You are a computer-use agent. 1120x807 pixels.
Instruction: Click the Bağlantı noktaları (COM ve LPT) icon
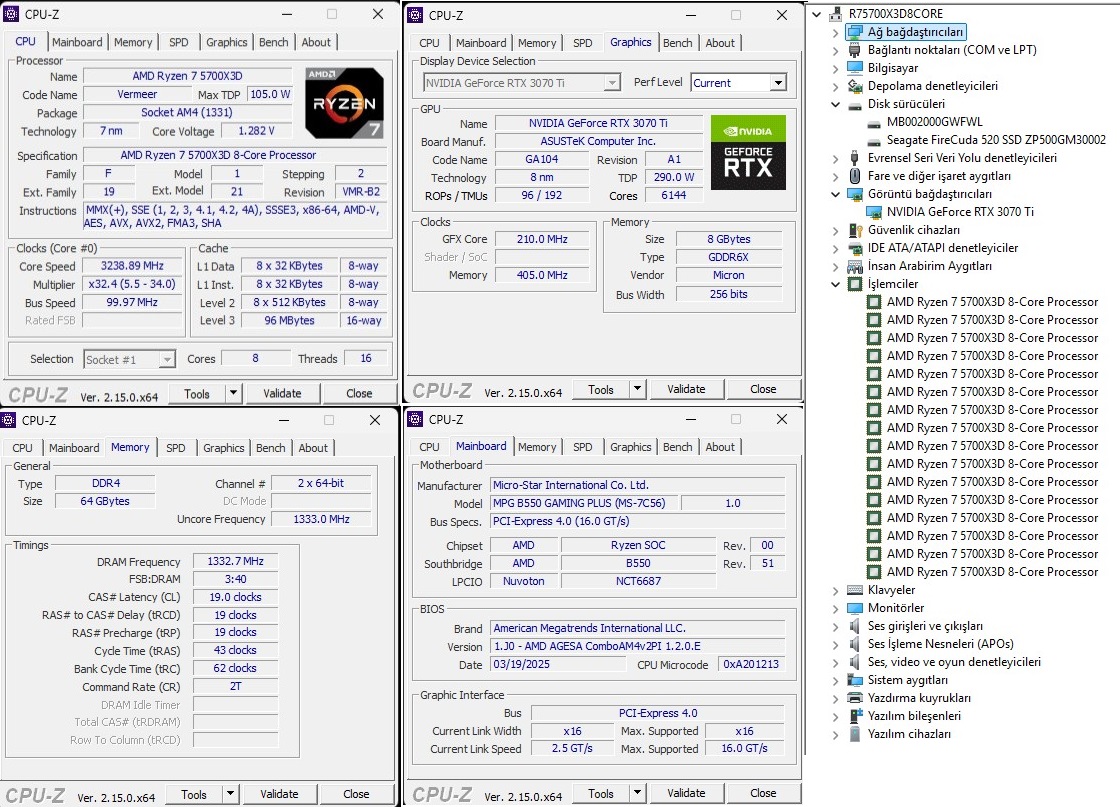click(854, 50)
